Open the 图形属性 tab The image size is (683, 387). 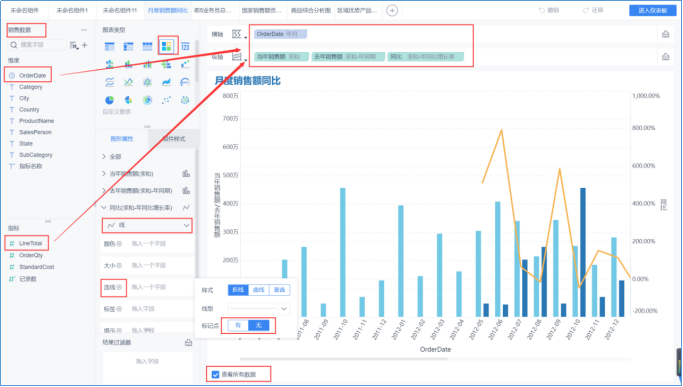(x=122, y=139)
